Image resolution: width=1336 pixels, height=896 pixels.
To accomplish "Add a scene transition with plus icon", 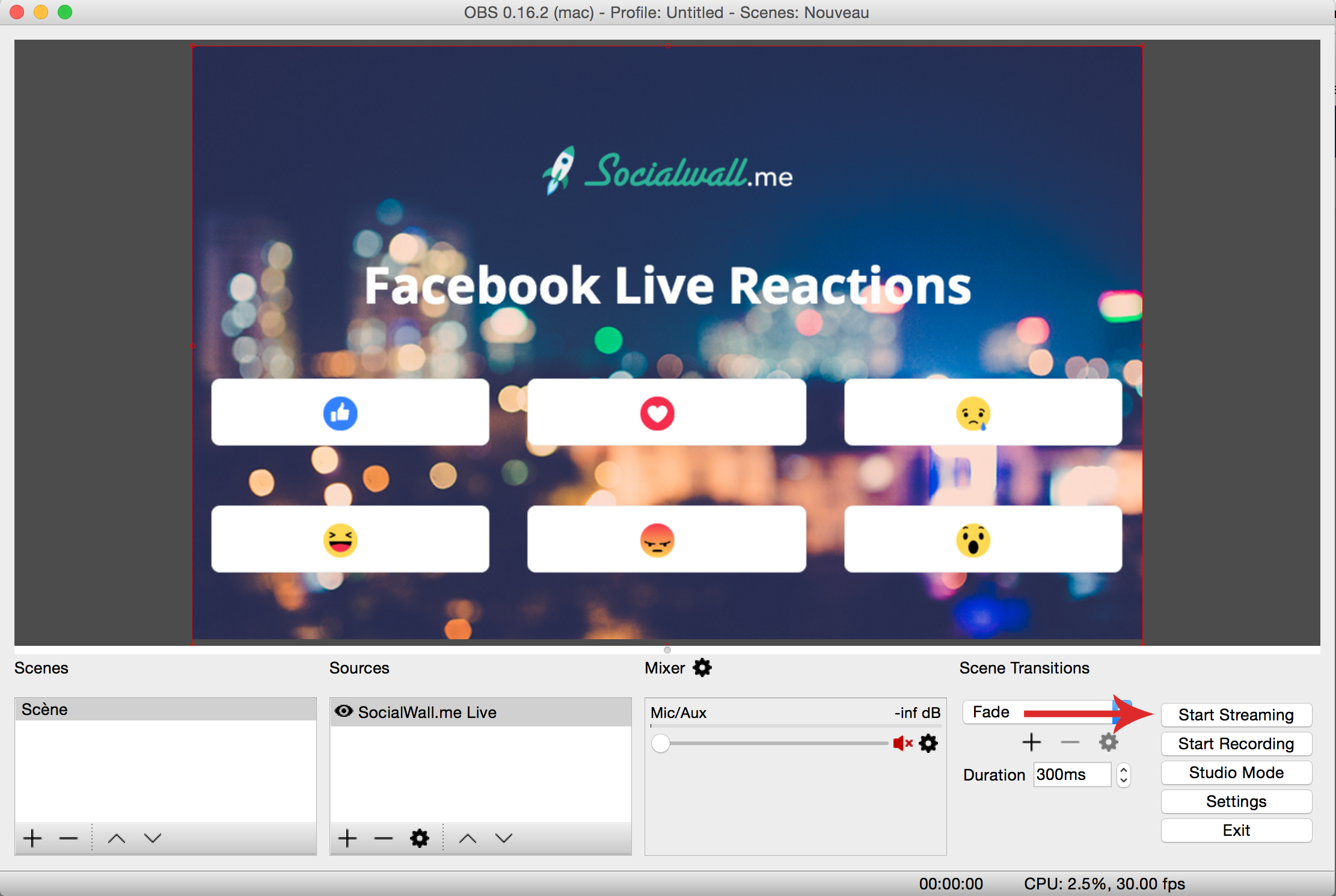I will 1032,742.
